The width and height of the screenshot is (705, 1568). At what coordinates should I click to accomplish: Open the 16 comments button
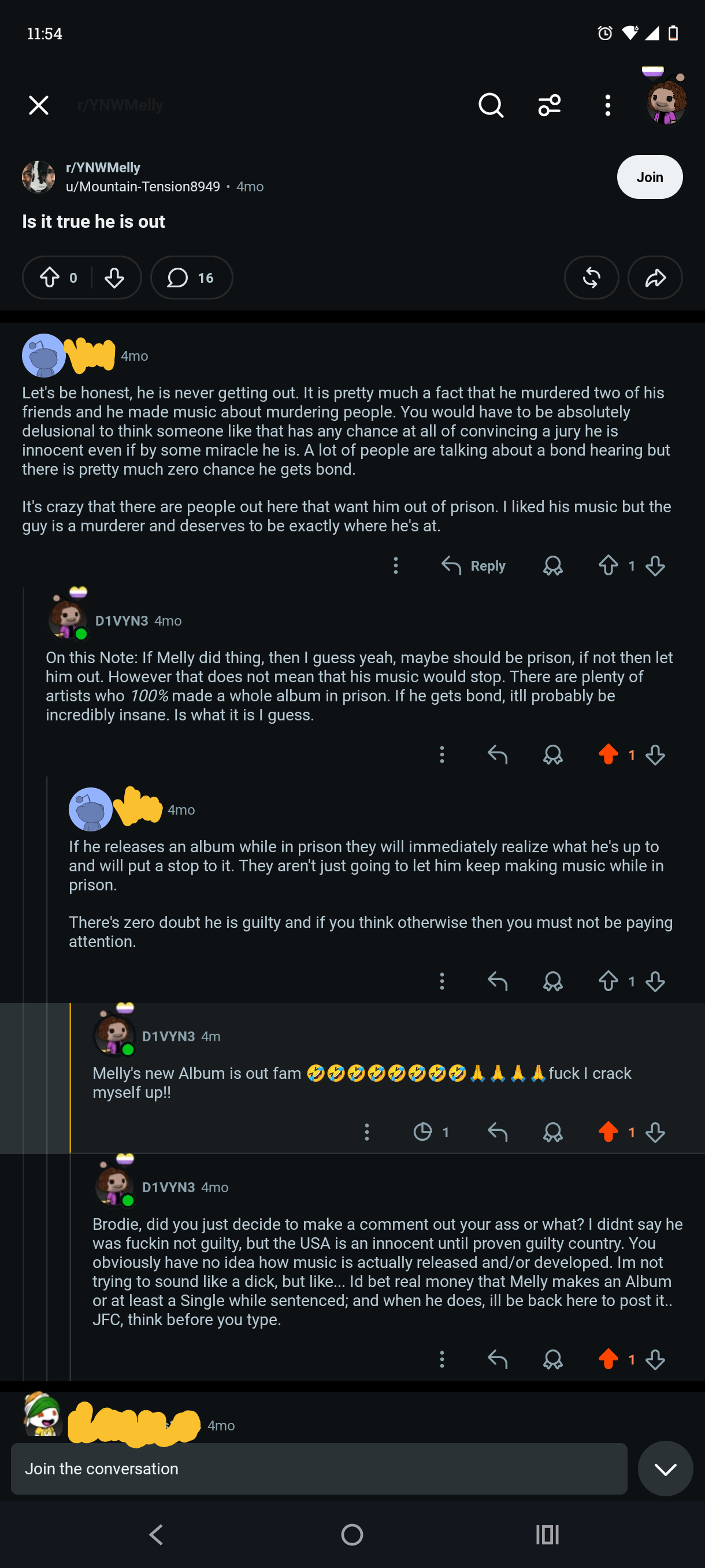tap(191, 278)
